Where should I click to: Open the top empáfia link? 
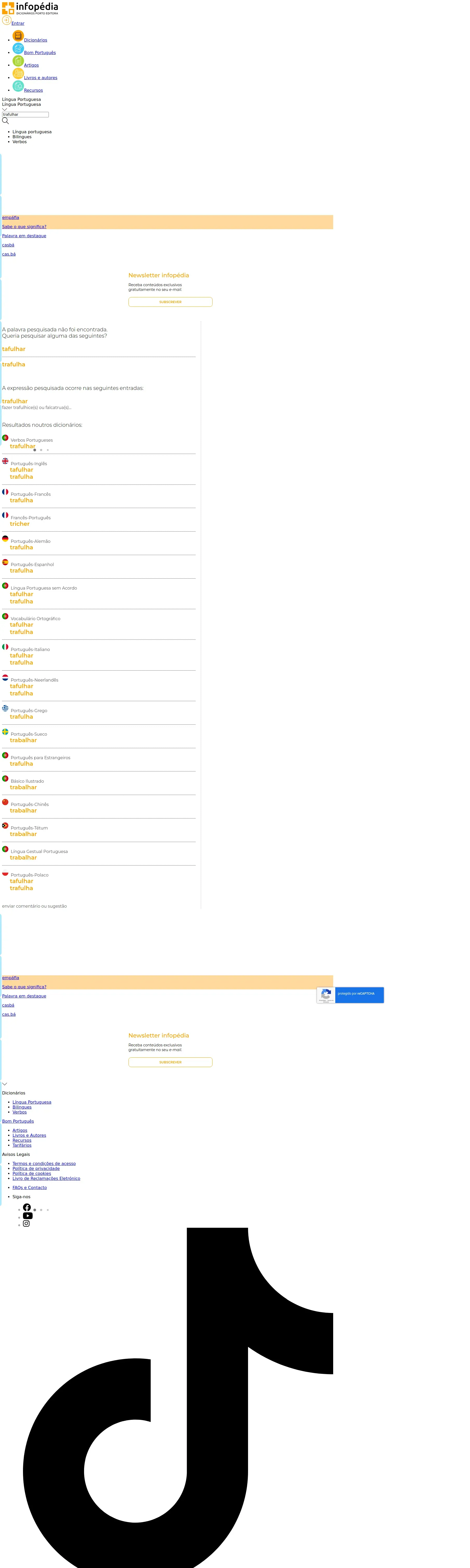(10, 217)
